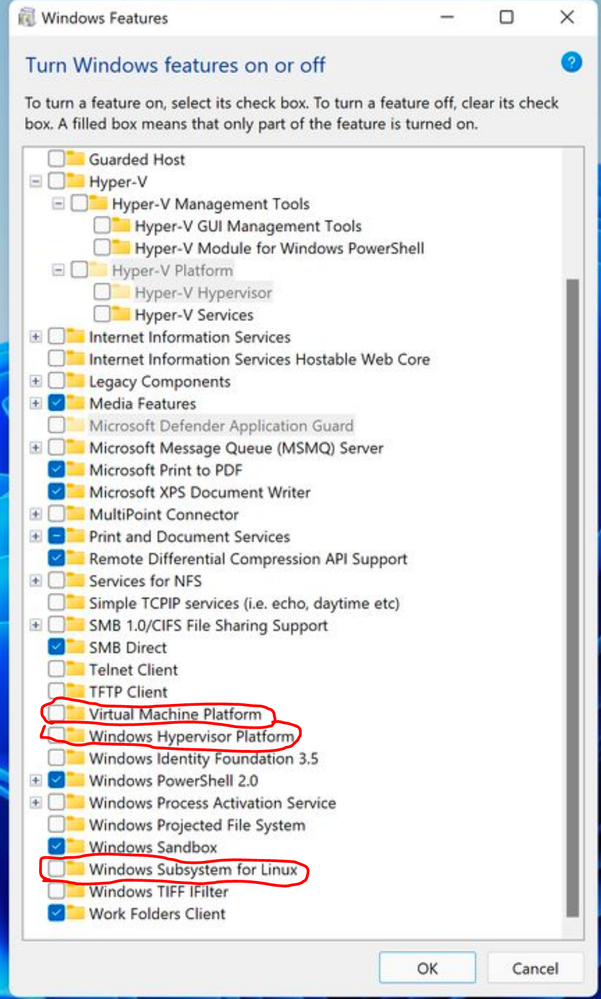This screenshot has width=601, height=999.
Task: Click the Windows Sandbox folder icon
Action: coord(76,848)
